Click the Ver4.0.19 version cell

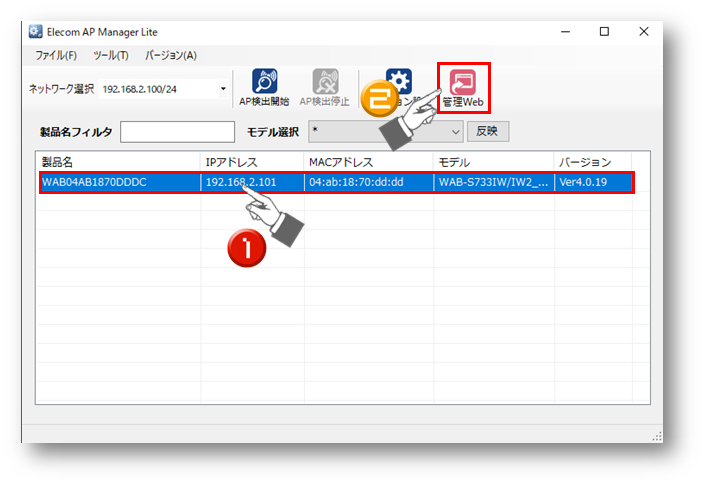[x=583, y=182]
